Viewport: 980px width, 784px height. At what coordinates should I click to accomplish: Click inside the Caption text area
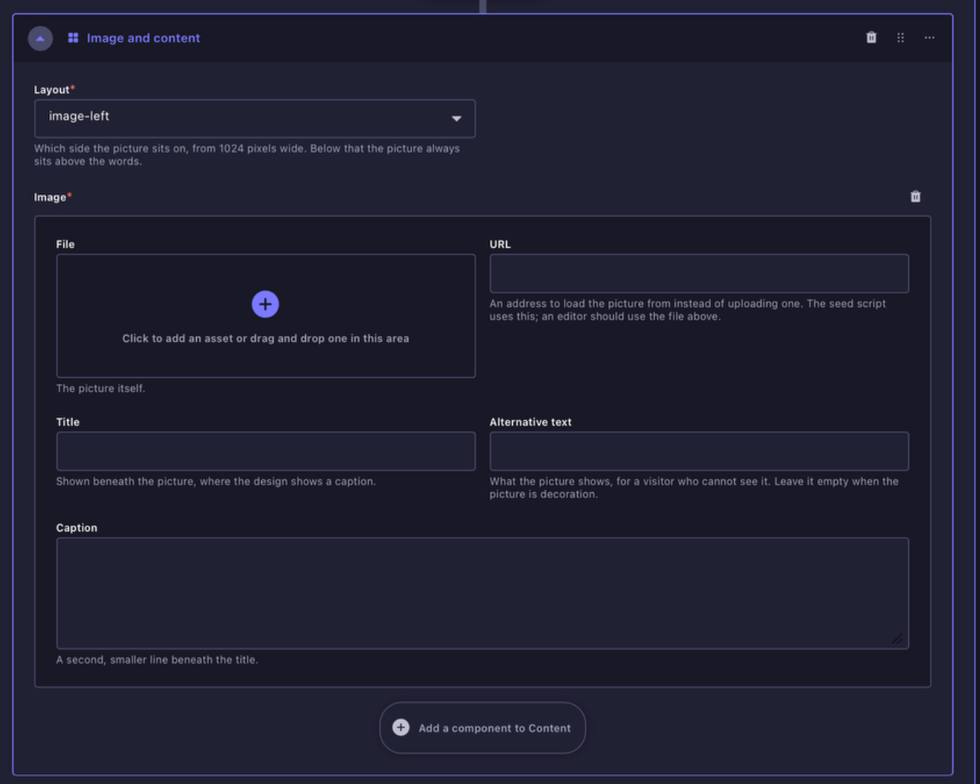(482, 593)
